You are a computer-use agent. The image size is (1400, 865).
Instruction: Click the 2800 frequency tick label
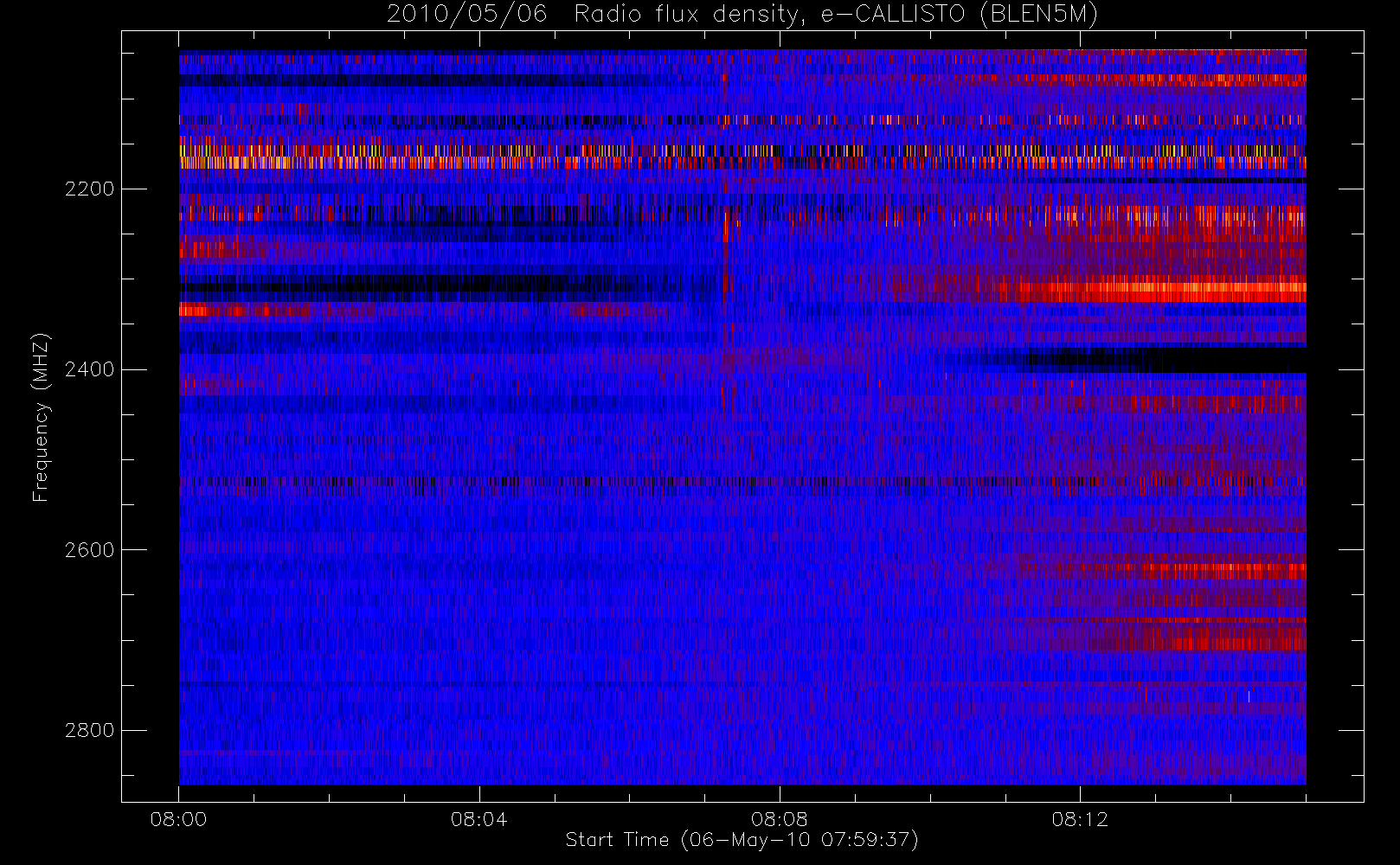[x=89, y=731]
